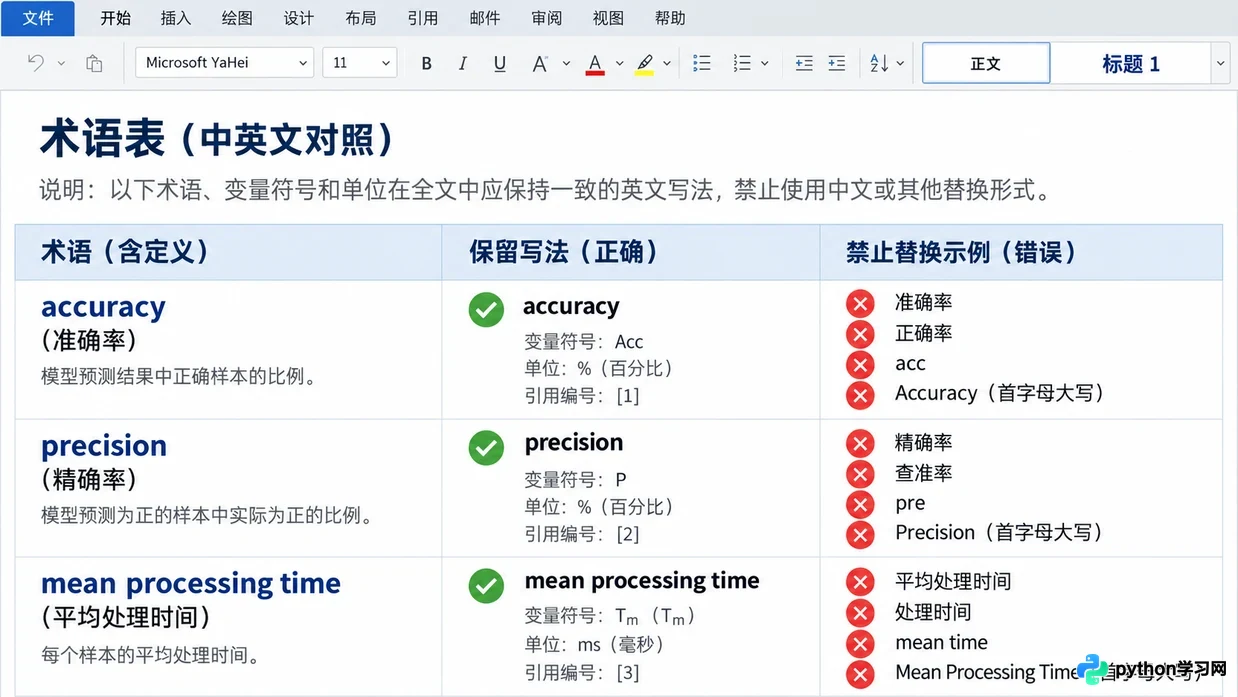Screen dimensions: 1238x697
Task: Switch to the 插入 tab
Action: pos(176,18)
